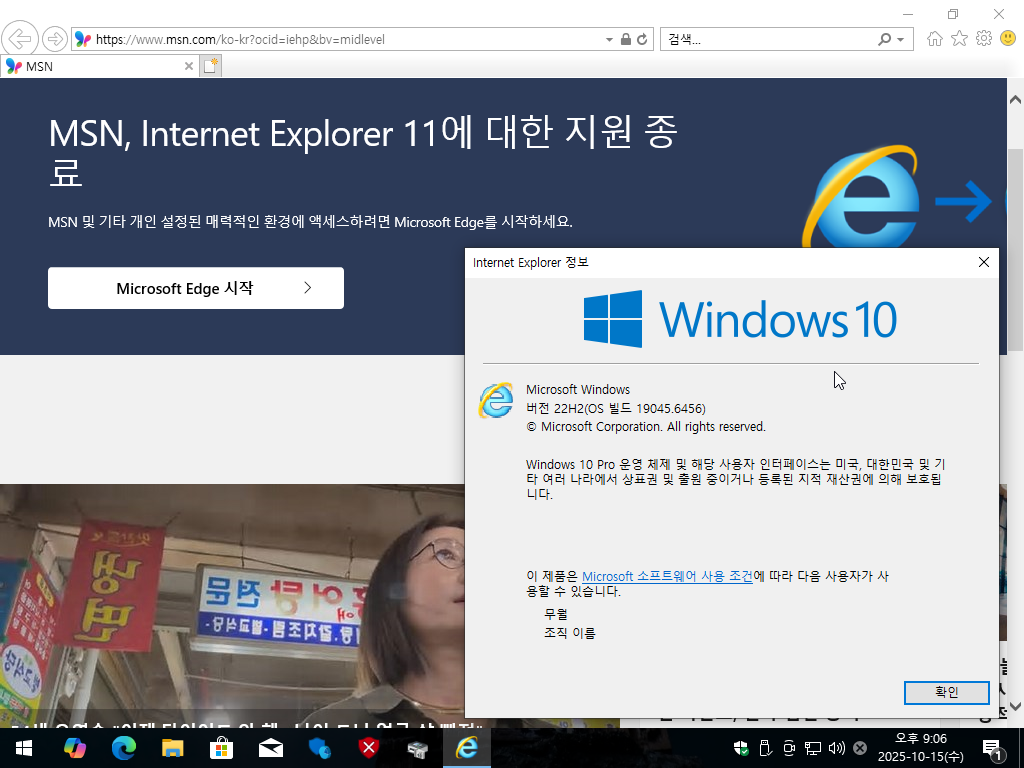Screen dimensions: 1024x768
Task: Click the vertical scrollbar thumb
Action: coord(1016,251)
